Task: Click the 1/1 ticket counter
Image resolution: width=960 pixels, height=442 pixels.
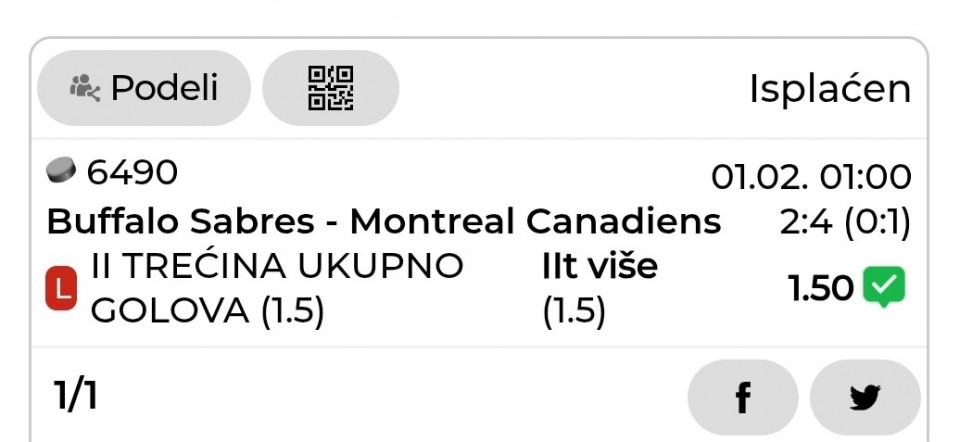Action: 75,397
